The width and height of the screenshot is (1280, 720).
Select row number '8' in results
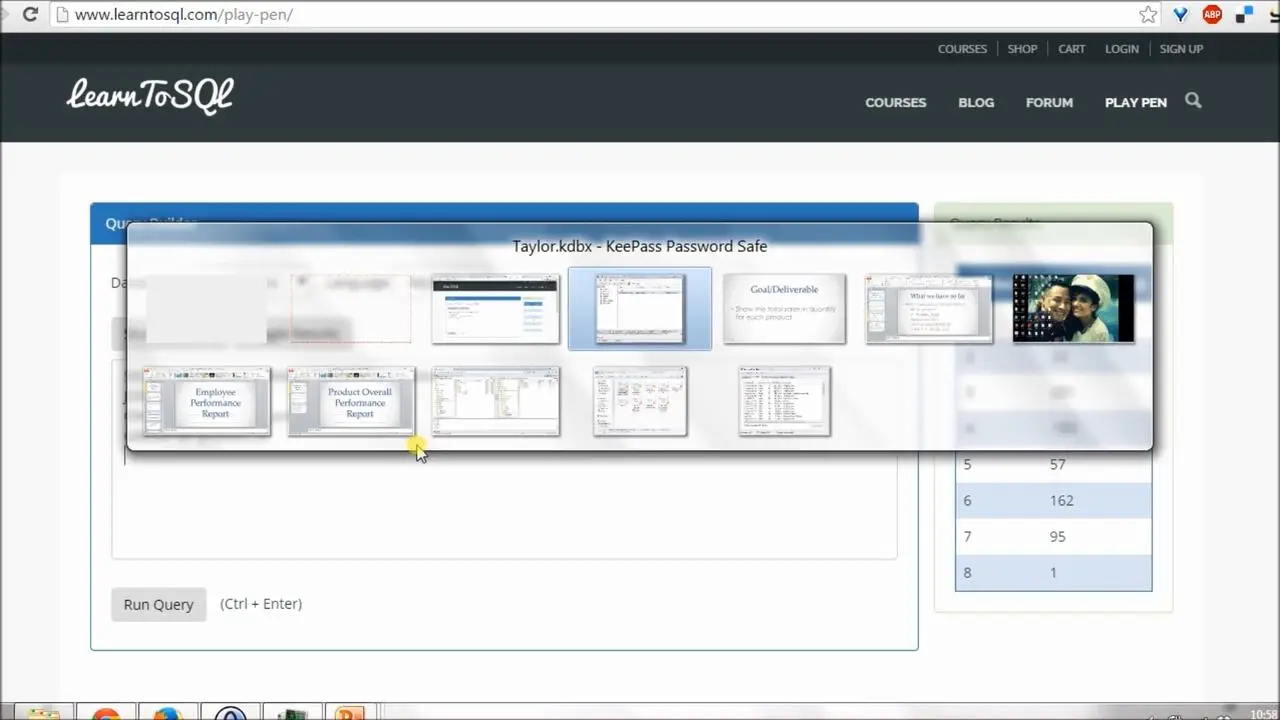point(967,572)
